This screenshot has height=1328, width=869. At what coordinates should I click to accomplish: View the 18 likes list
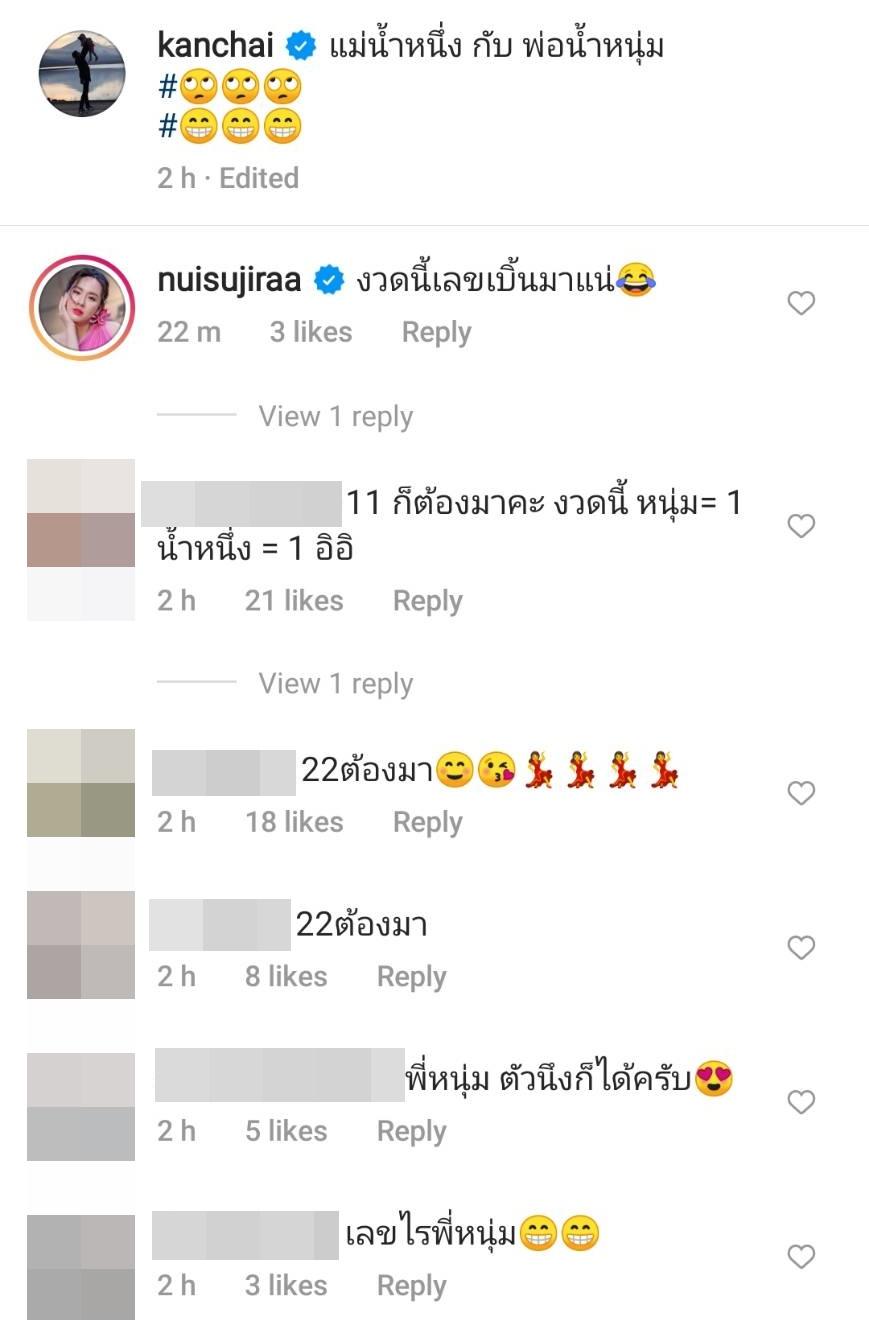[294, 822]
